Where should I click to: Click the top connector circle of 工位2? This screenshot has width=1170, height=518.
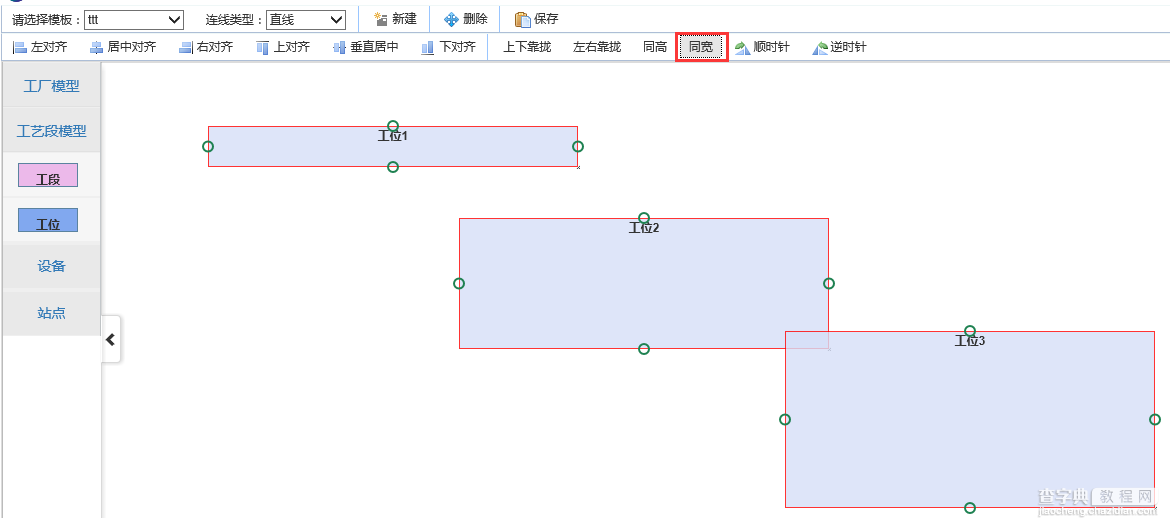[644, 218]
